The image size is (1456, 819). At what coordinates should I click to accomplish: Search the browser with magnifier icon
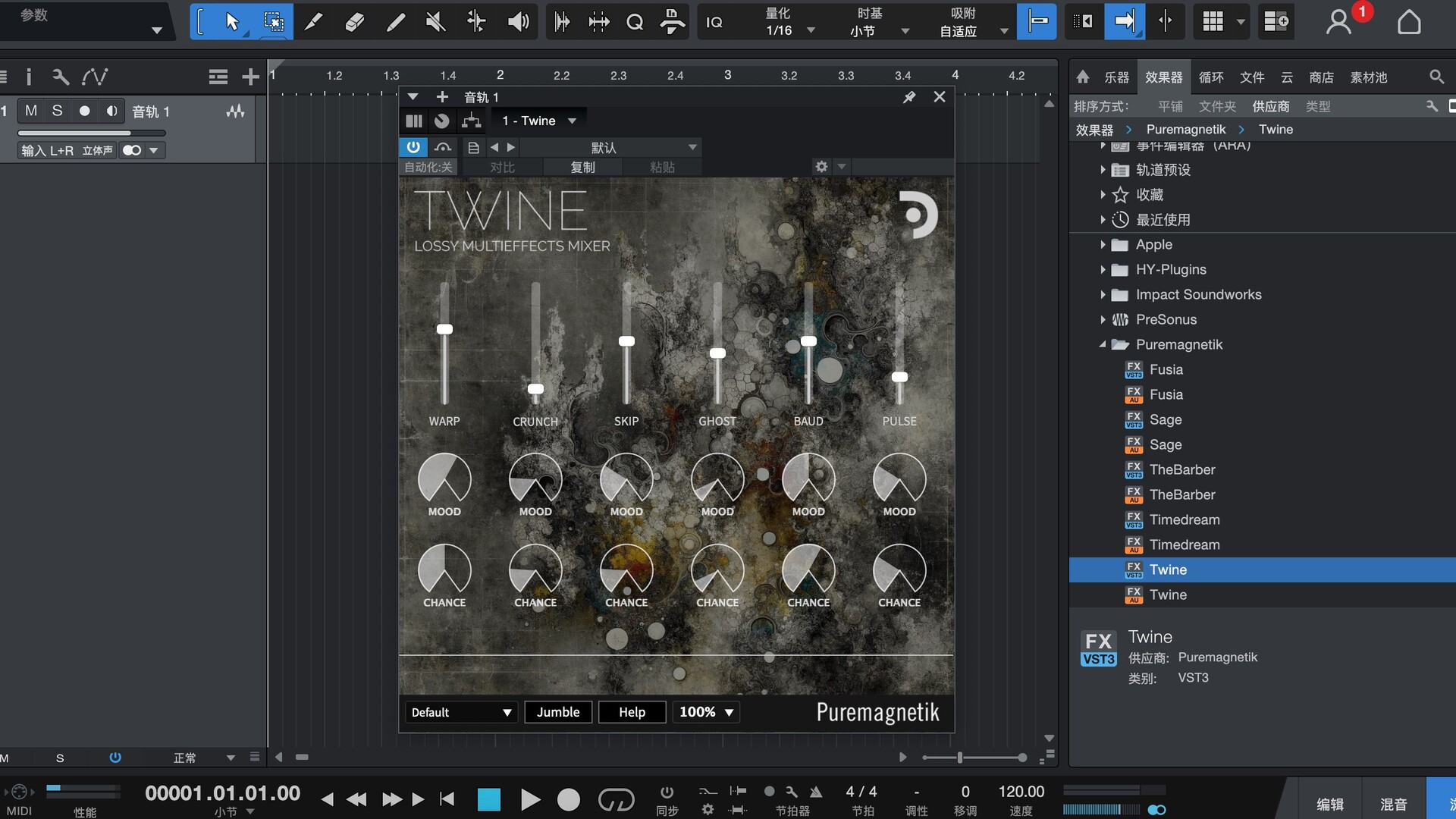[1436, 77]
